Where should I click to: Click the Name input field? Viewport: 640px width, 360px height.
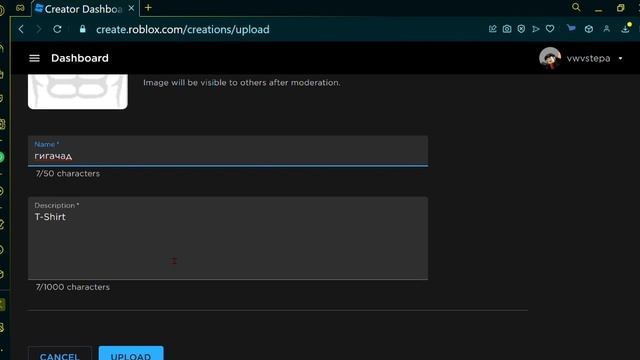[228, 151]
